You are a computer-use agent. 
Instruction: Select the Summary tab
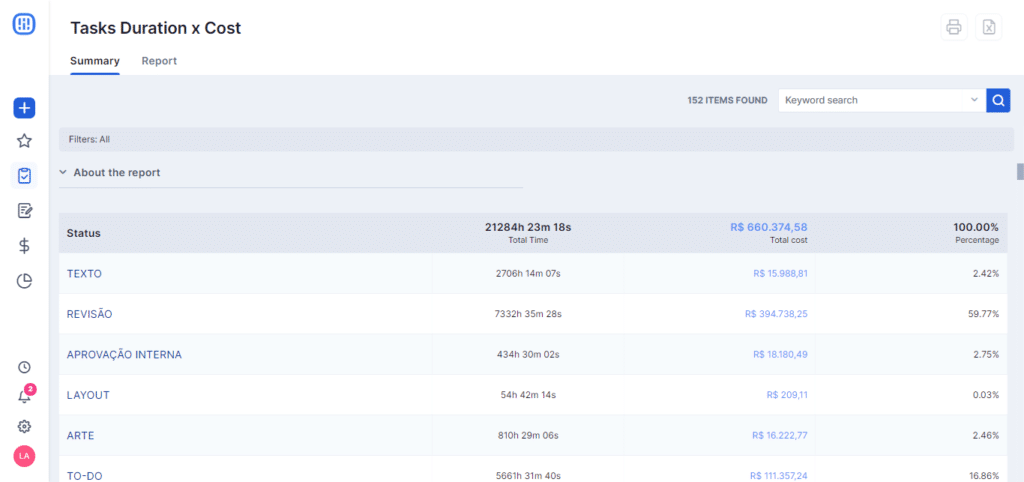click(95, 61)
